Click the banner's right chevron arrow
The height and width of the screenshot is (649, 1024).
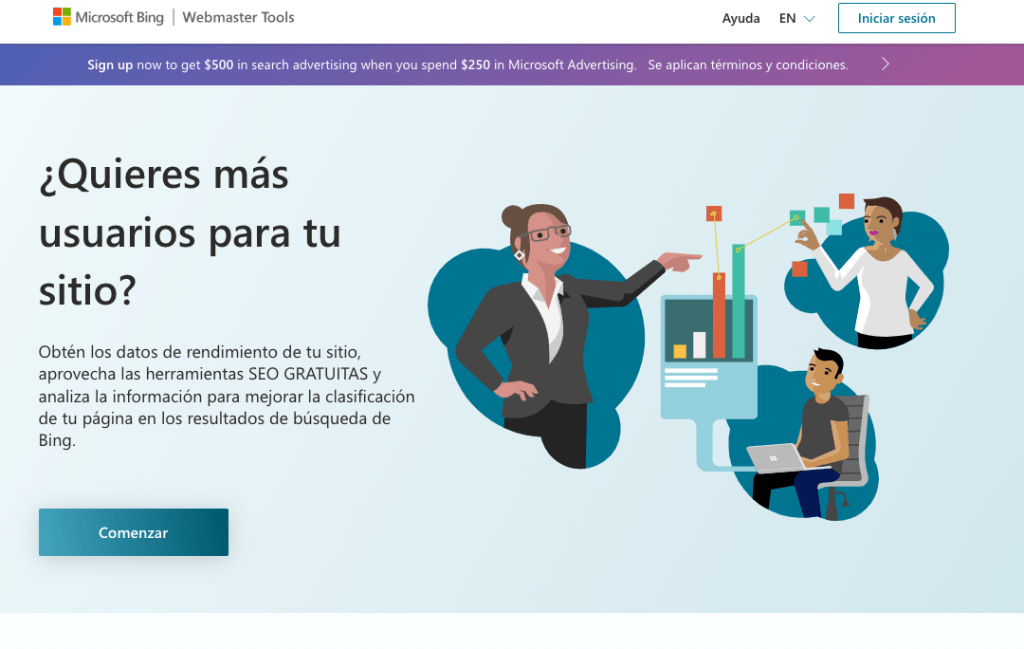886,64
